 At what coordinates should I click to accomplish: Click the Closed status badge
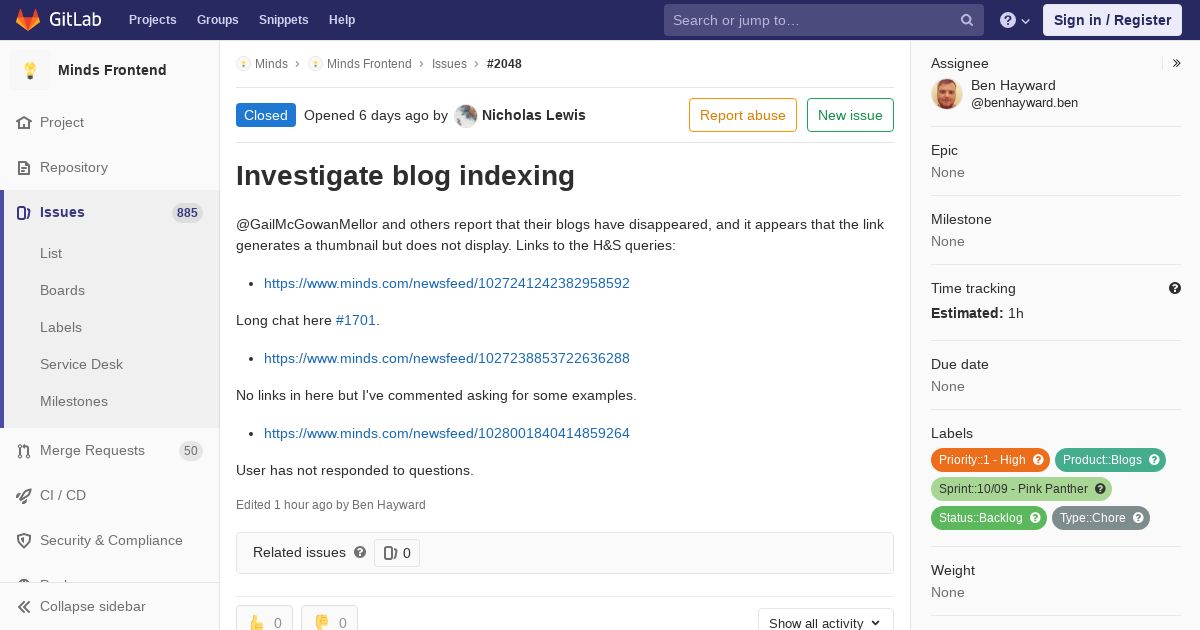point(266,115)
